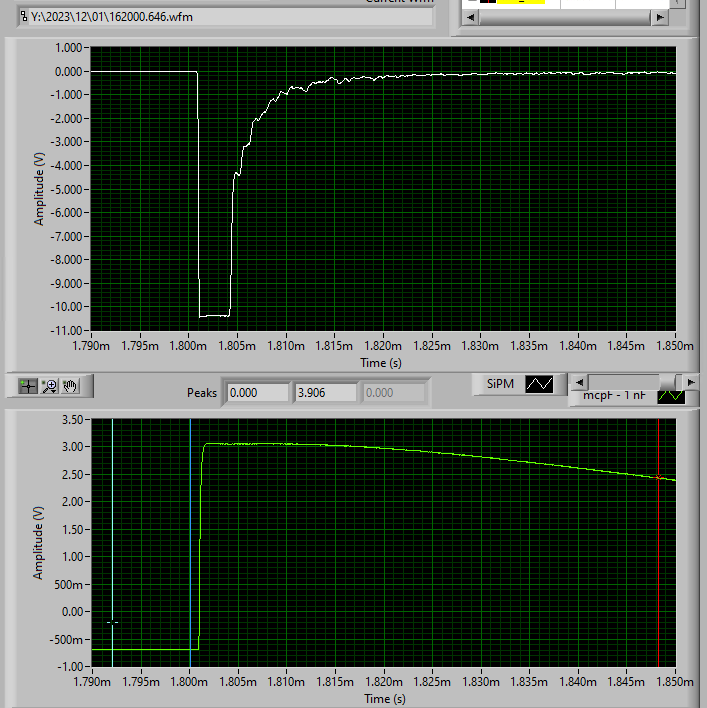707x708 pixels.
Task: Click upper graph Y-axis tick -5.000
Action: point(66,189)
